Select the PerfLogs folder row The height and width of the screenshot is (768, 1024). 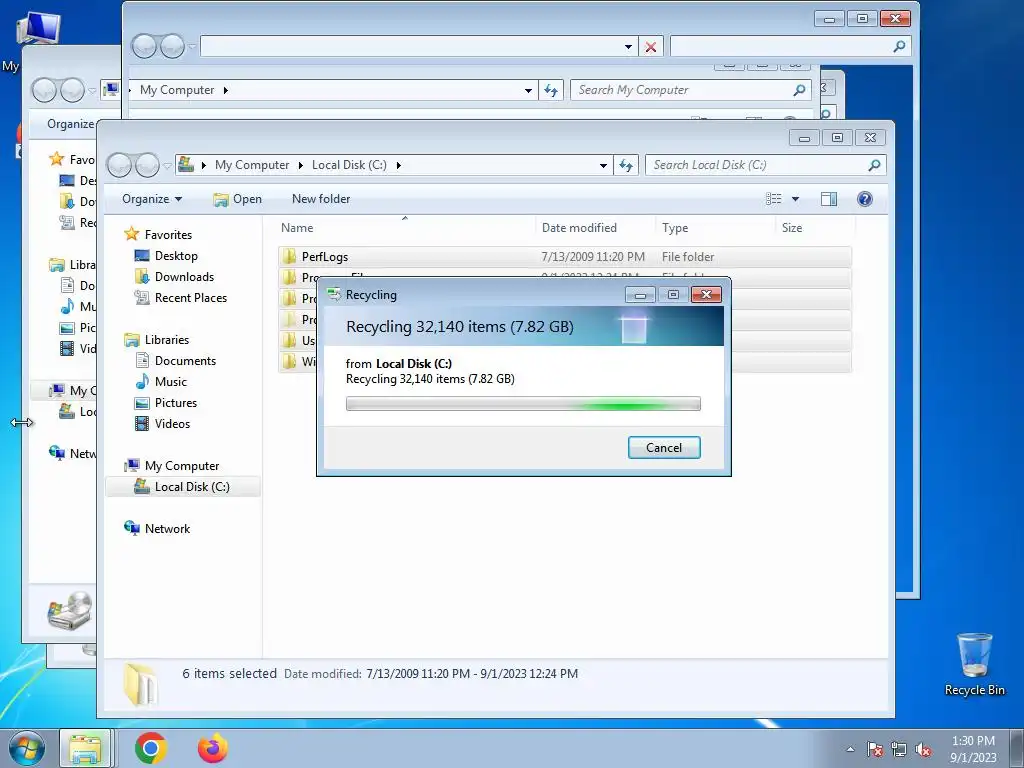coord(565,257)
